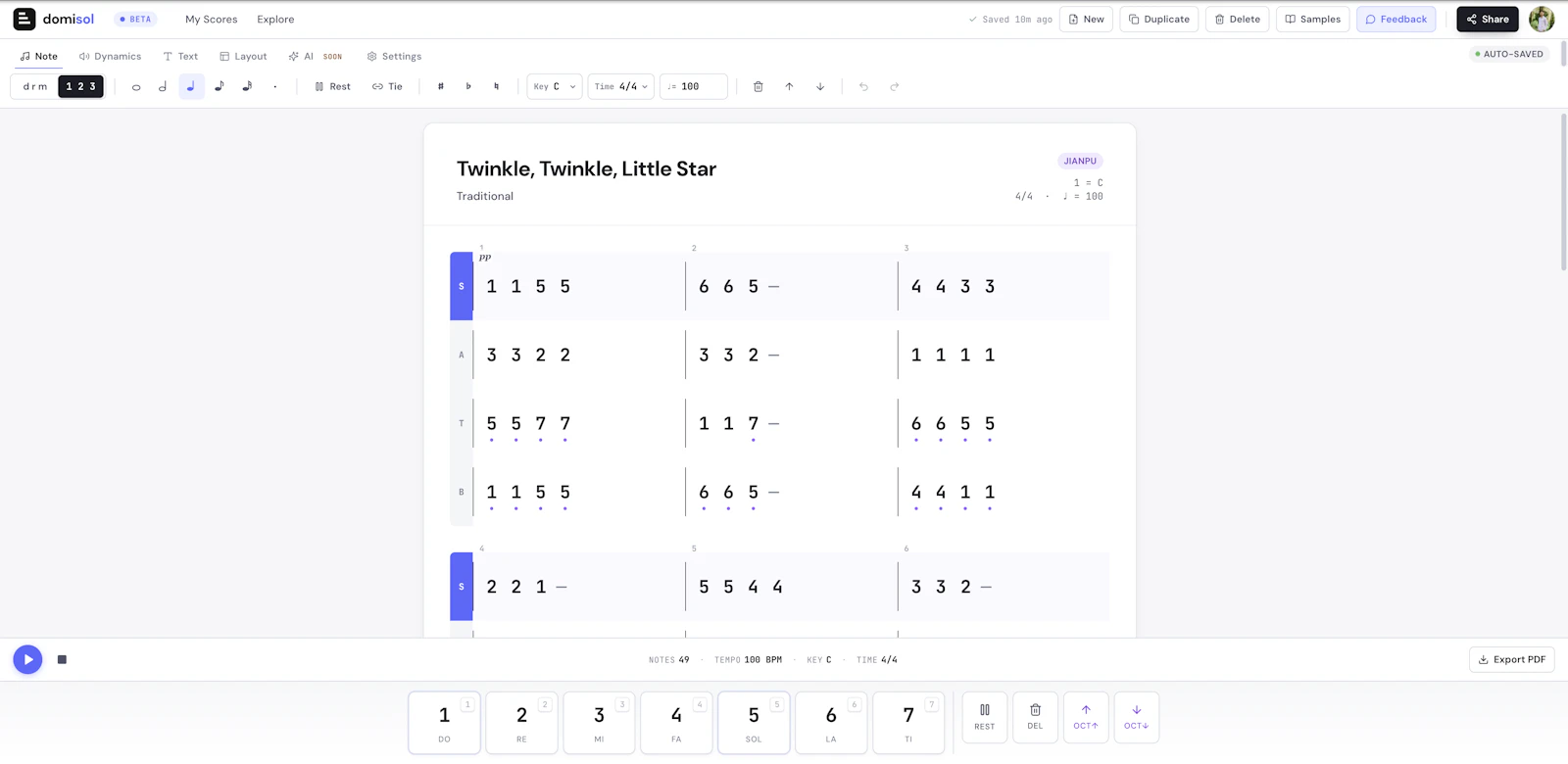Screen dimensions: 1568x764
Task: Select the eighth note duration
Action: [220, 86]
